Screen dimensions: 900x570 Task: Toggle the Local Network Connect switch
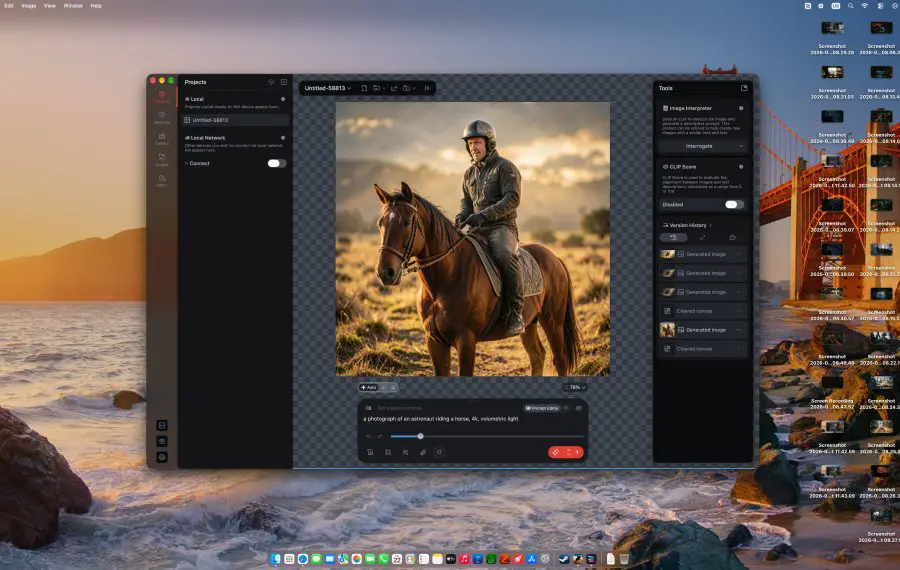[277, 164]
